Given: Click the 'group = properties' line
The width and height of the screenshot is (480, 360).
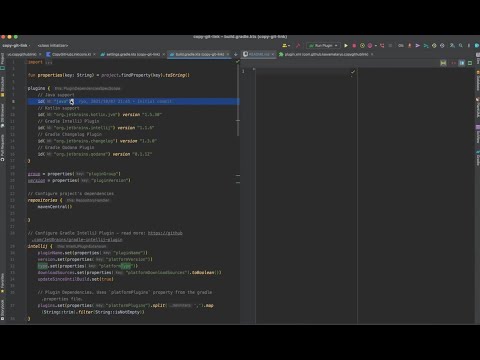Looking at the screenshot, I should (74, 174).
